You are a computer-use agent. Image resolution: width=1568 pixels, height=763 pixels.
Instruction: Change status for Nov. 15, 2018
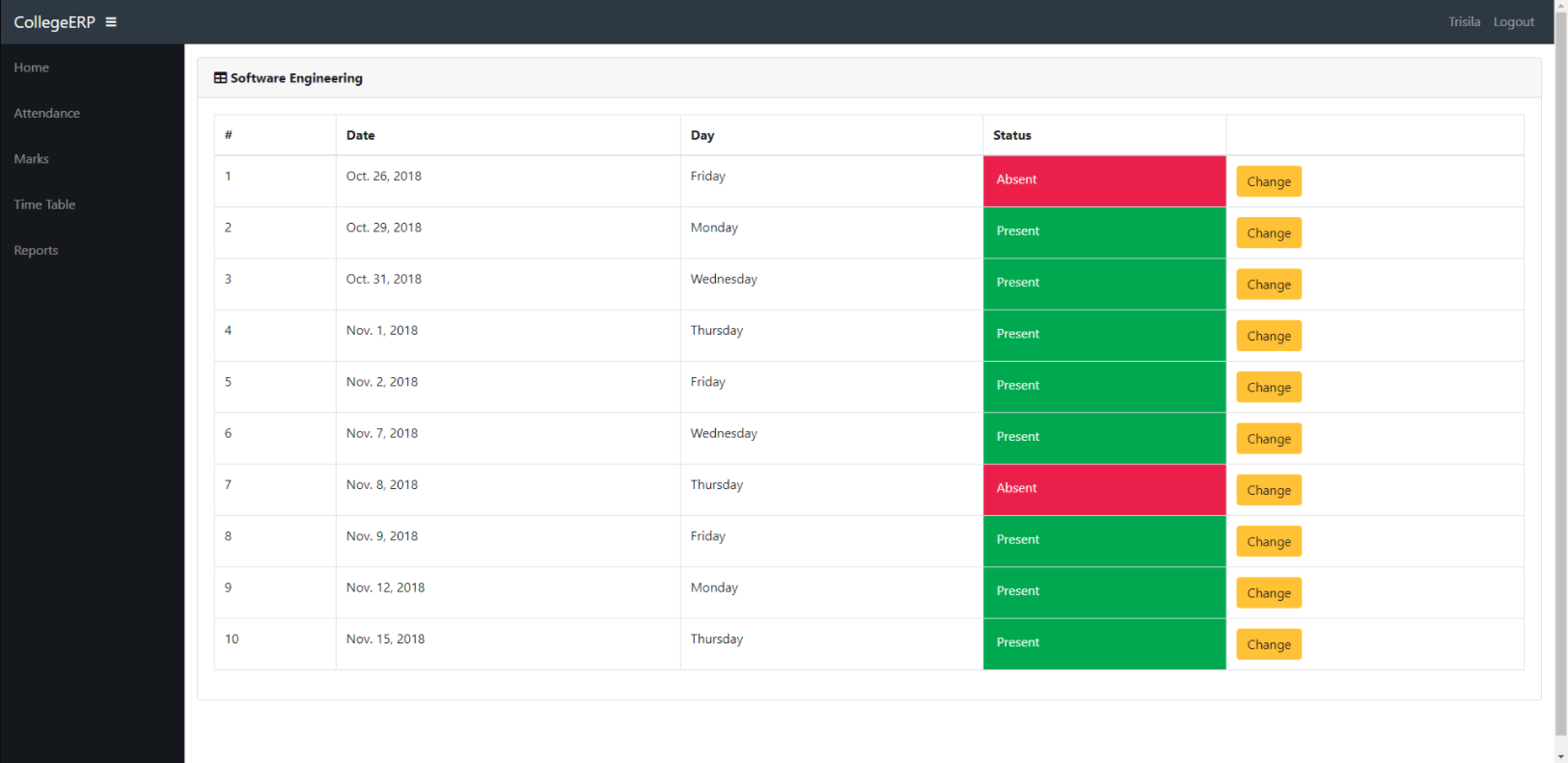[1269, 644]
